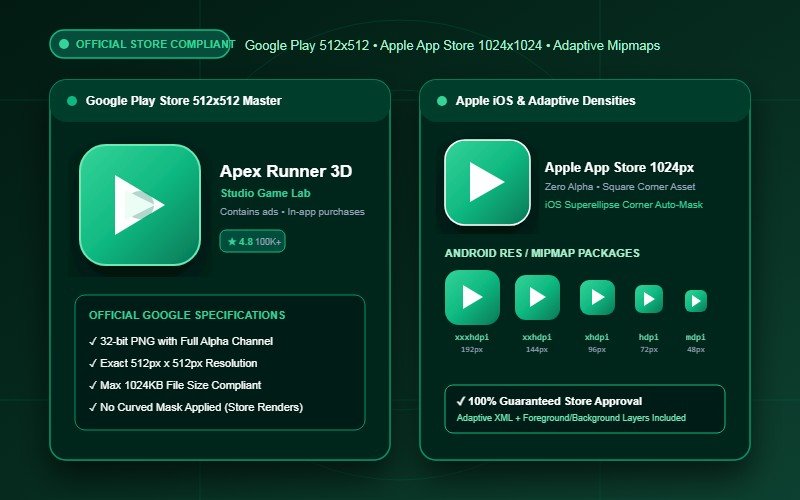Click the Official Google Specifications heading
This screenshot has width=800, height=500.
[187, 315]
